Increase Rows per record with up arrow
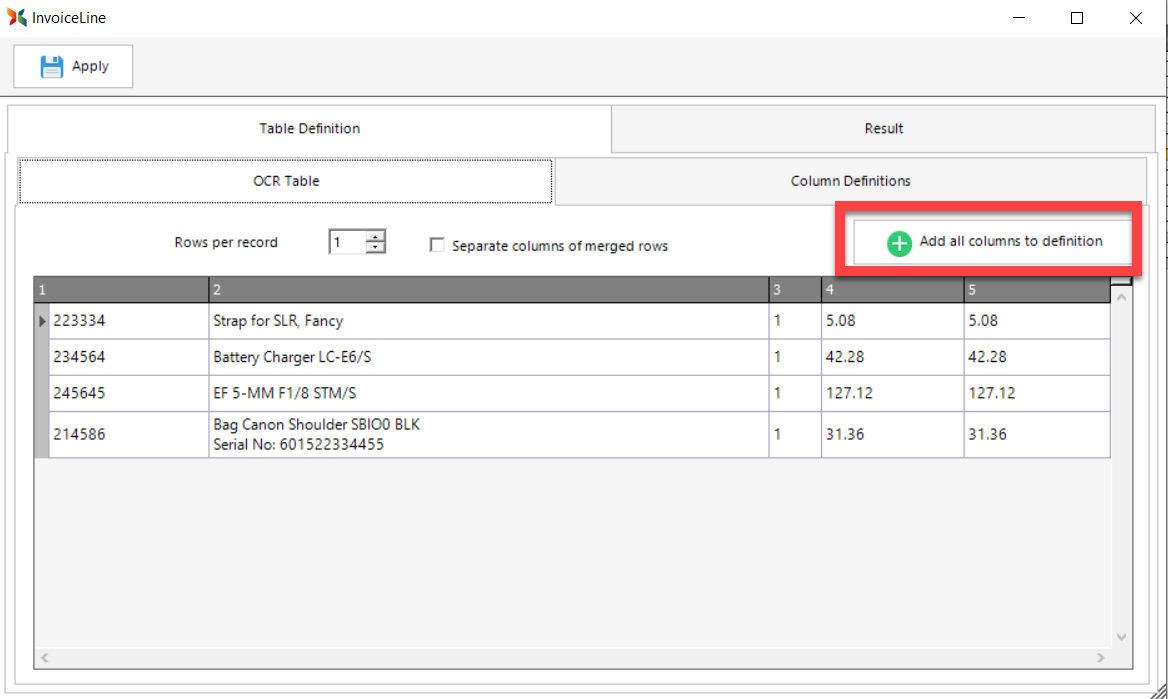 375,237
